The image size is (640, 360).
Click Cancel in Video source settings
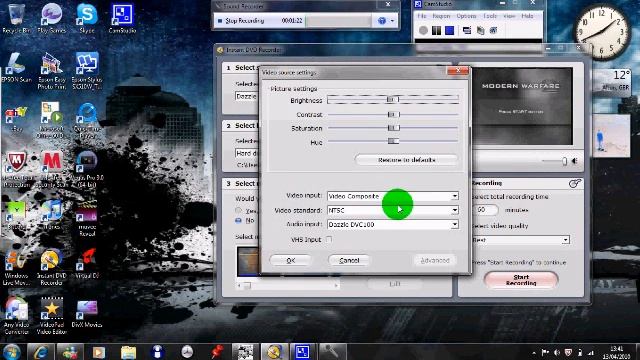pos(349,260)
